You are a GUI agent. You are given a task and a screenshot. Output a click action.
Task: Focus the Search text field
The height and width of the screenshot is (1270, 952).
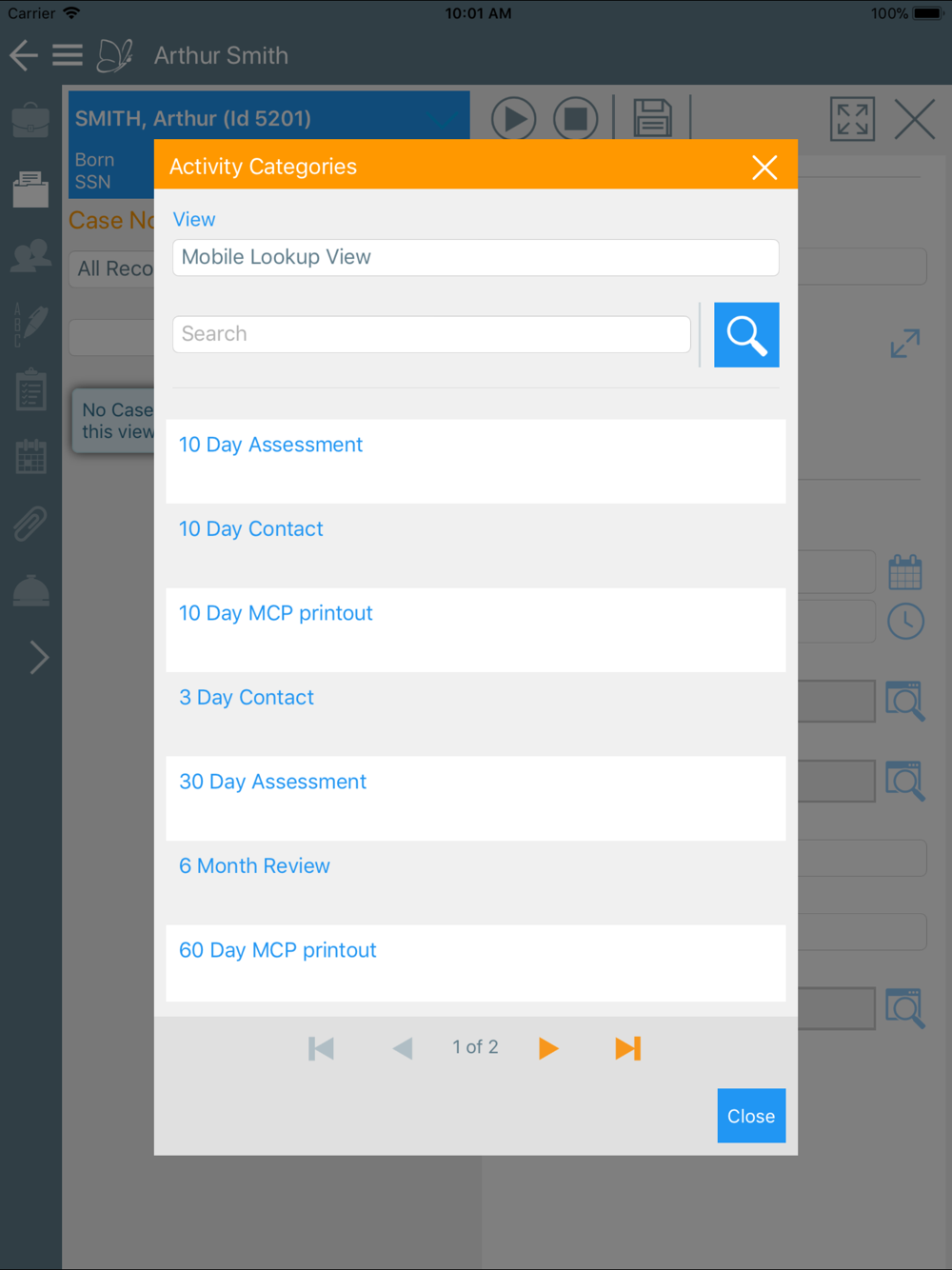click(431, 335)
